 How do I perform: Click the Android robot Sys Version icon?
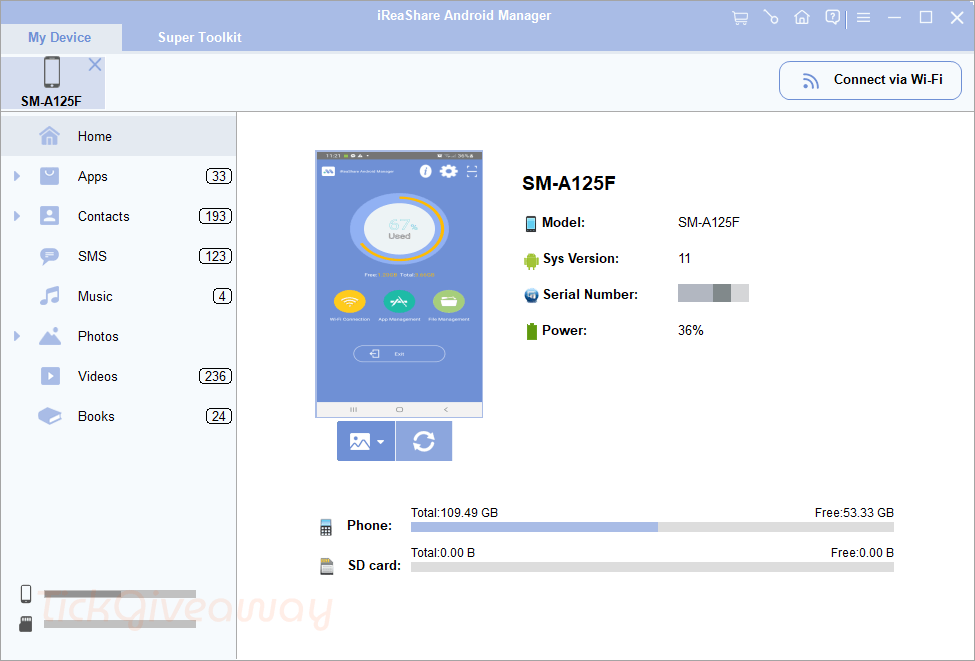click(531, 261)
